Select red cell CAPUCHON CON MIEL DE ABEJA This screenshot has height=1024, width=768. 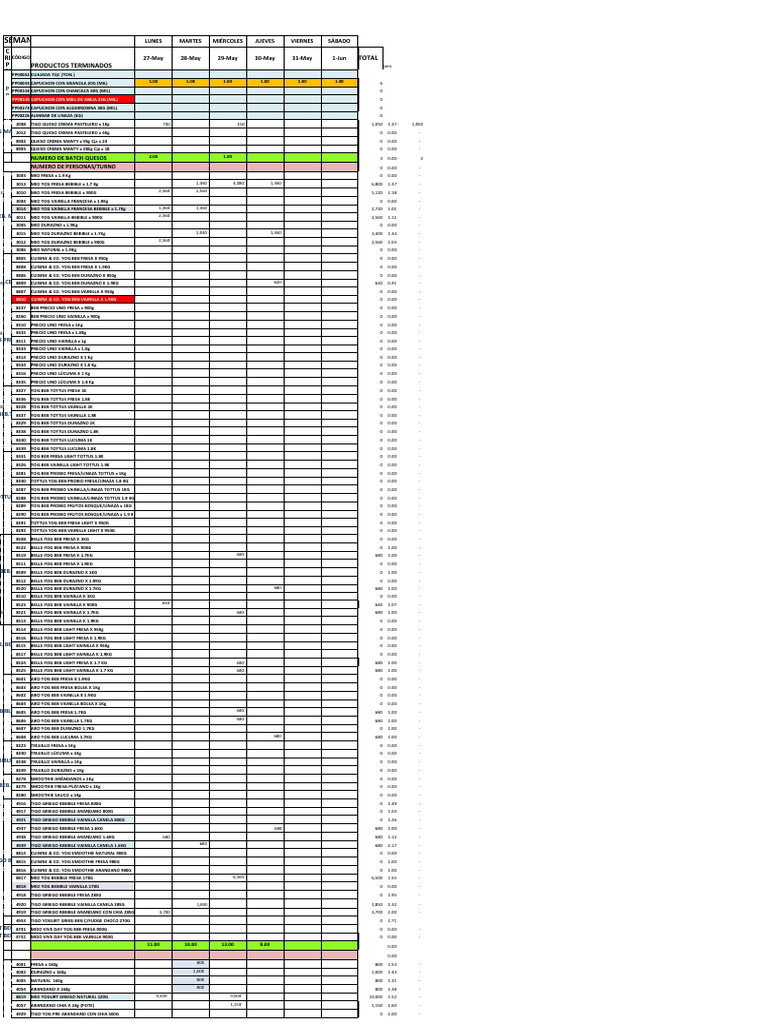coord(82,99)
